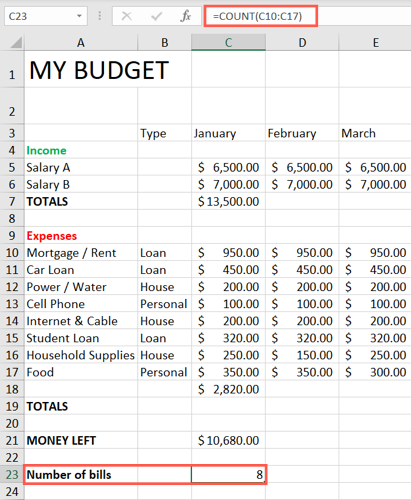This screenshot has width=411, height=500.
Task: Click the House type cell for Internet & Cable
Action: [165, 321]
